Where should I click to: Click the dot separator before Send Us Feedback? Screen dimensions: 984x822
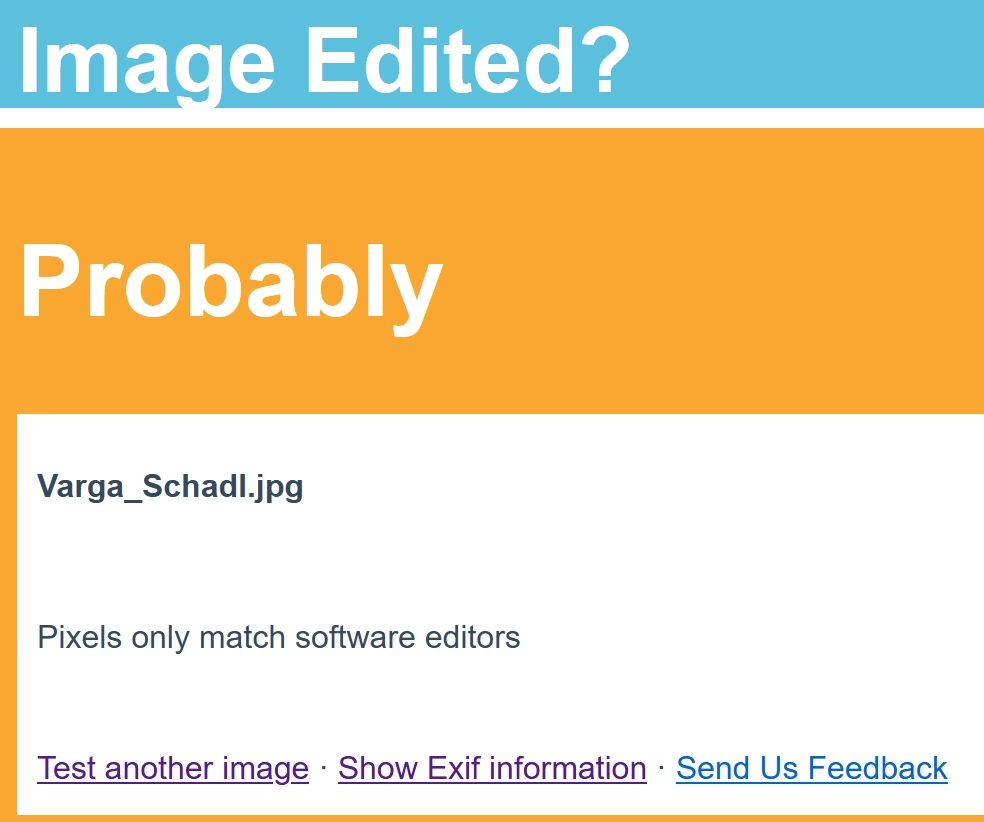point(661,767)
